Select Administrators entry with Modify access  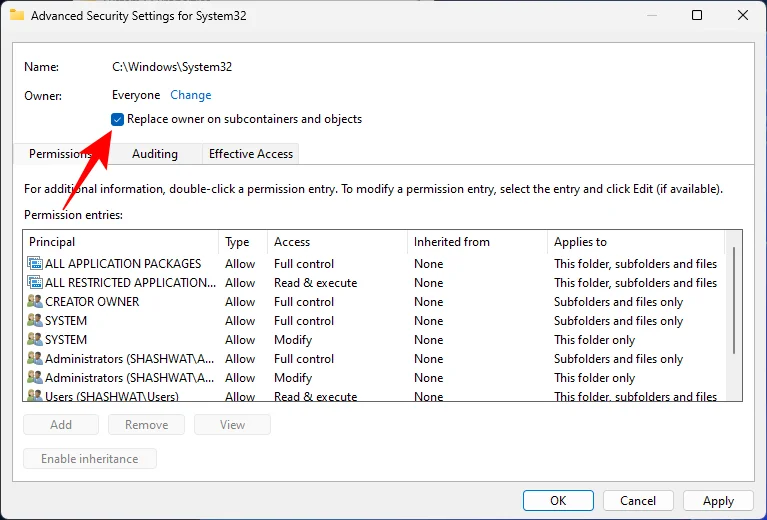pyautogui.click(x=374, y=378)
